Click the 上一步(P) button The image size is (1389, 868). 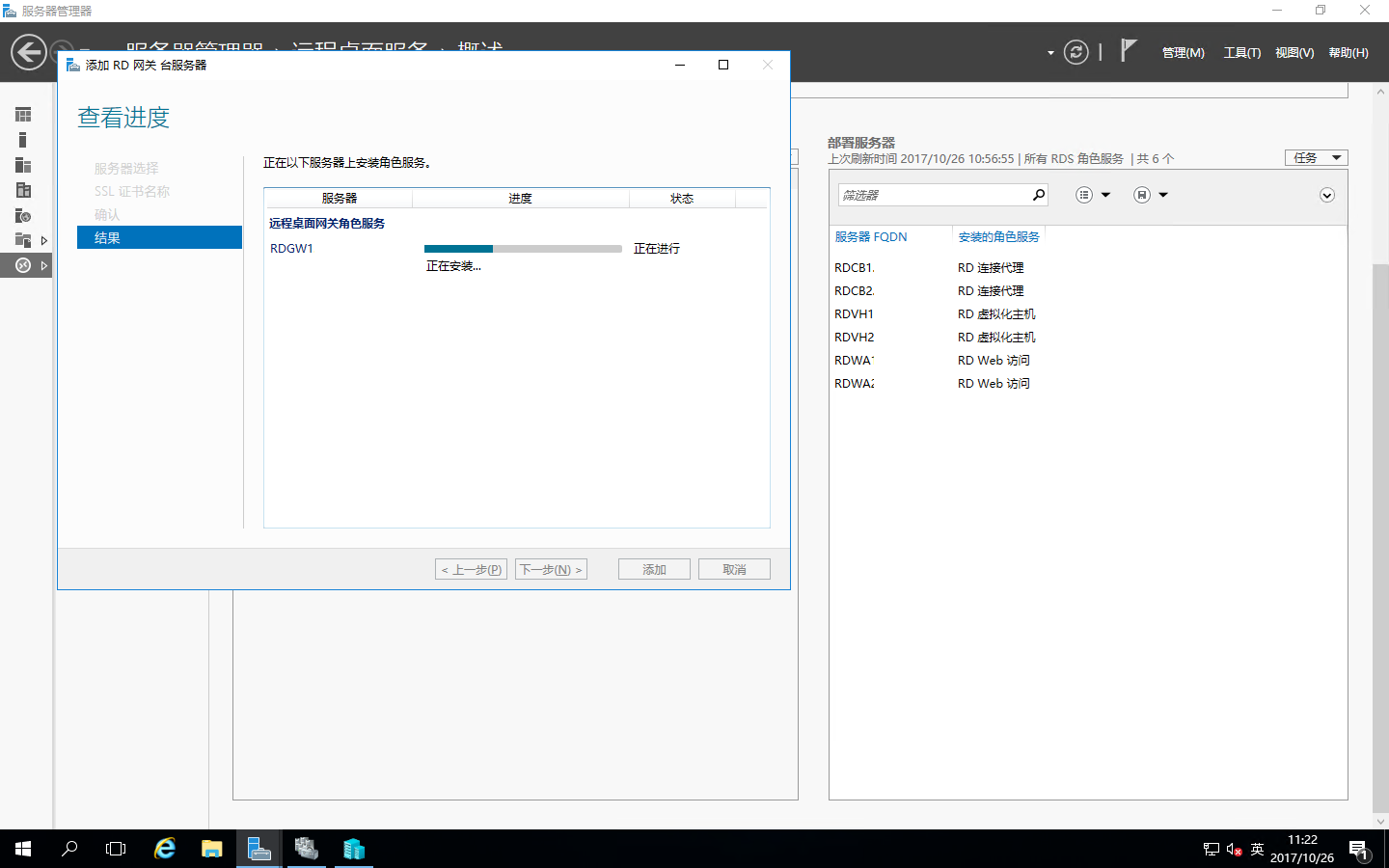tap(471, 569)
